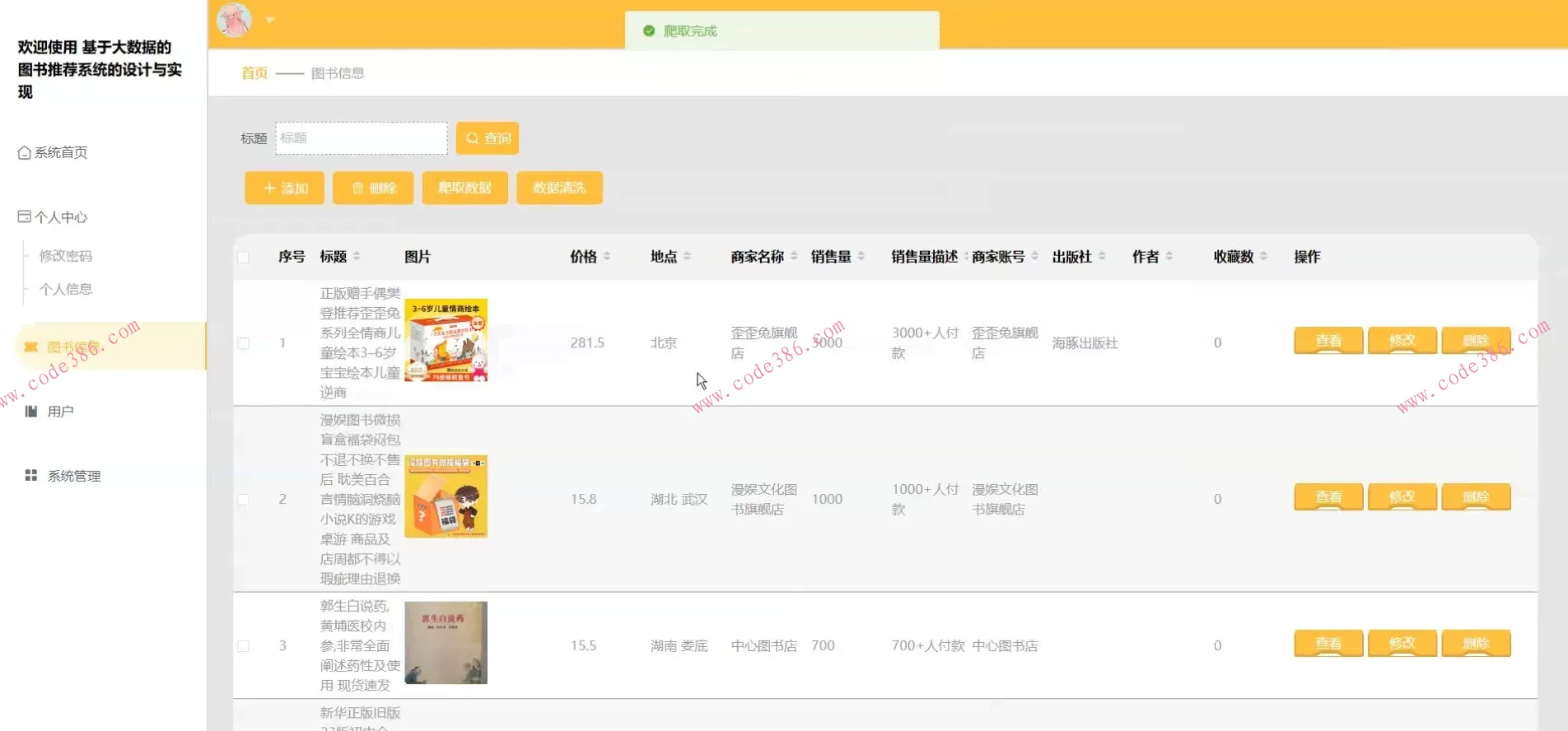Click 修改 for row 3 郭生白说药
Viewport: 1568px width, 731px height.
(1402, 643)
